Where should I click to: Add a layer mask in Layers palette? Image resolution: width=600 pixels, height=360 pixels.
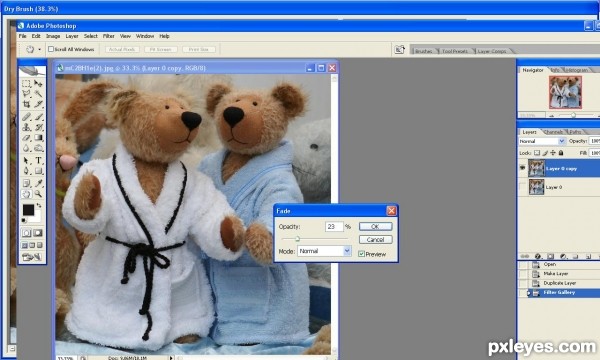(550, 256)
